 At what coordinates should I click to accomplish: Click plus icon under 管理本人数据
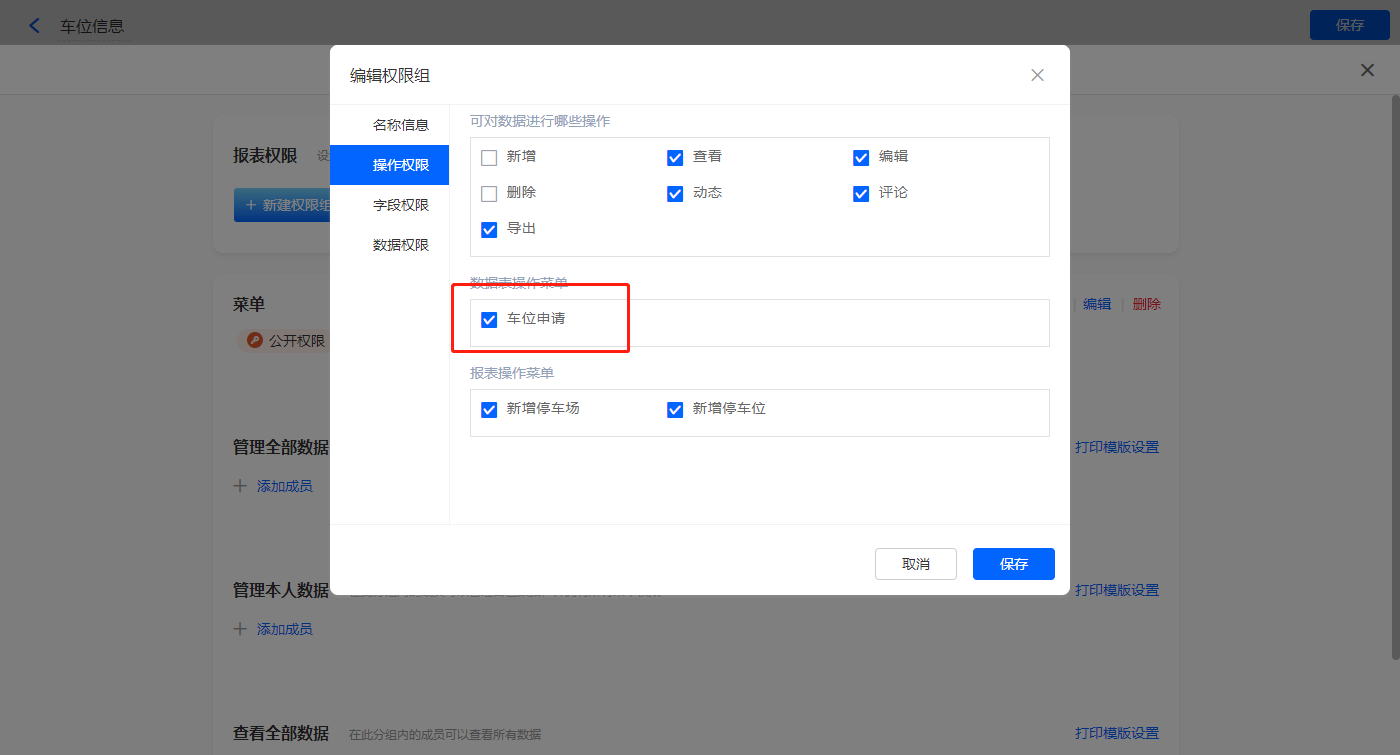point(240,629)
